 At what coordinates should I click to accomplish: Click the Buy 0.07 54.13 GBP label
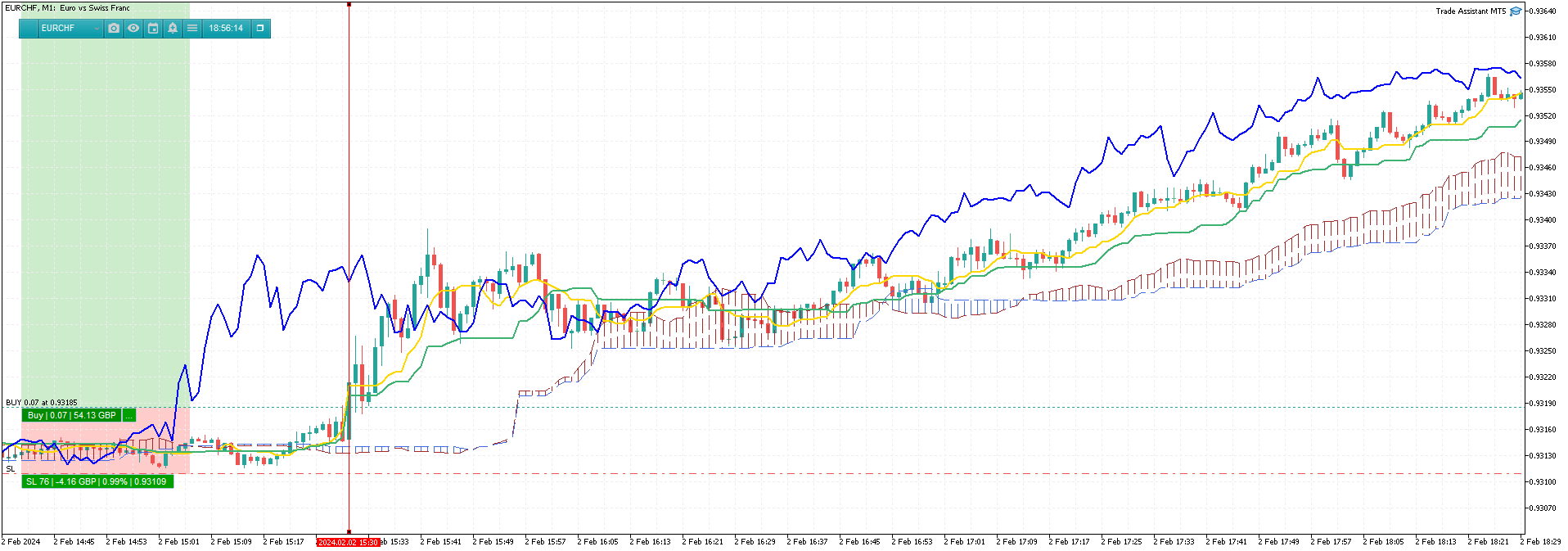tap(71, 415)
